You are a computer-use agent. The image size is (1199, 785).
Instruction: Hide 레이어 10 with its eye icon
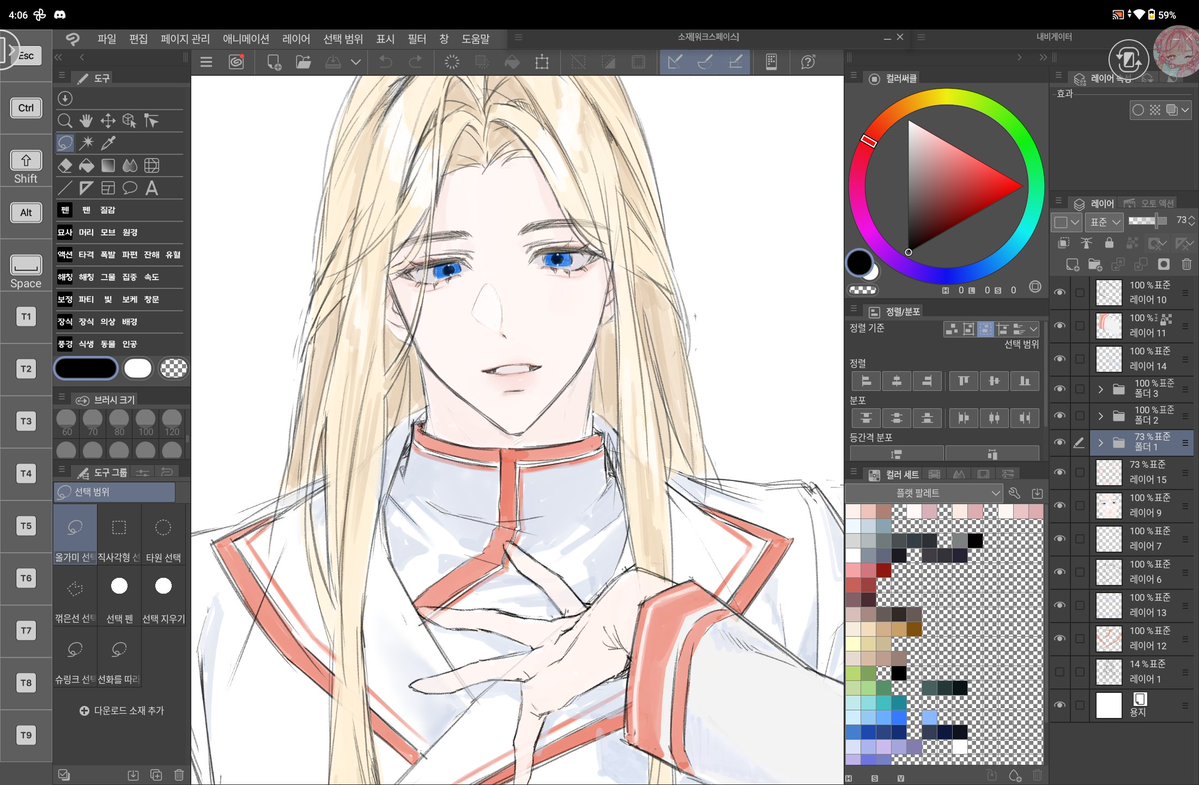tap(1060, 292)
